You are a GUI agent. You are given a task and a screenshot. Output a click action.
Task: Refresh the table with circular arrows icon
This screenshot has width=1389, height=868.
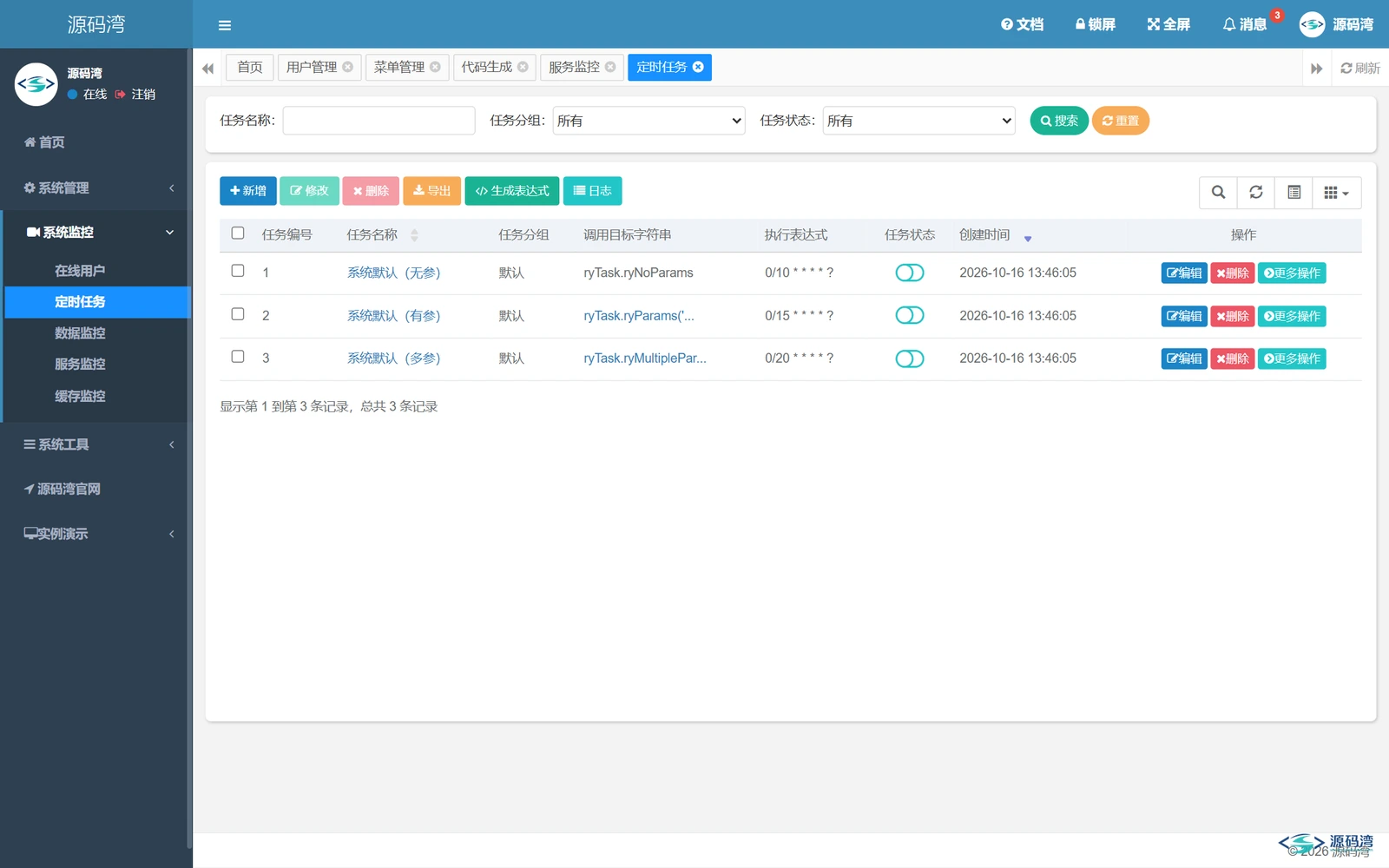click(1256, 193)
